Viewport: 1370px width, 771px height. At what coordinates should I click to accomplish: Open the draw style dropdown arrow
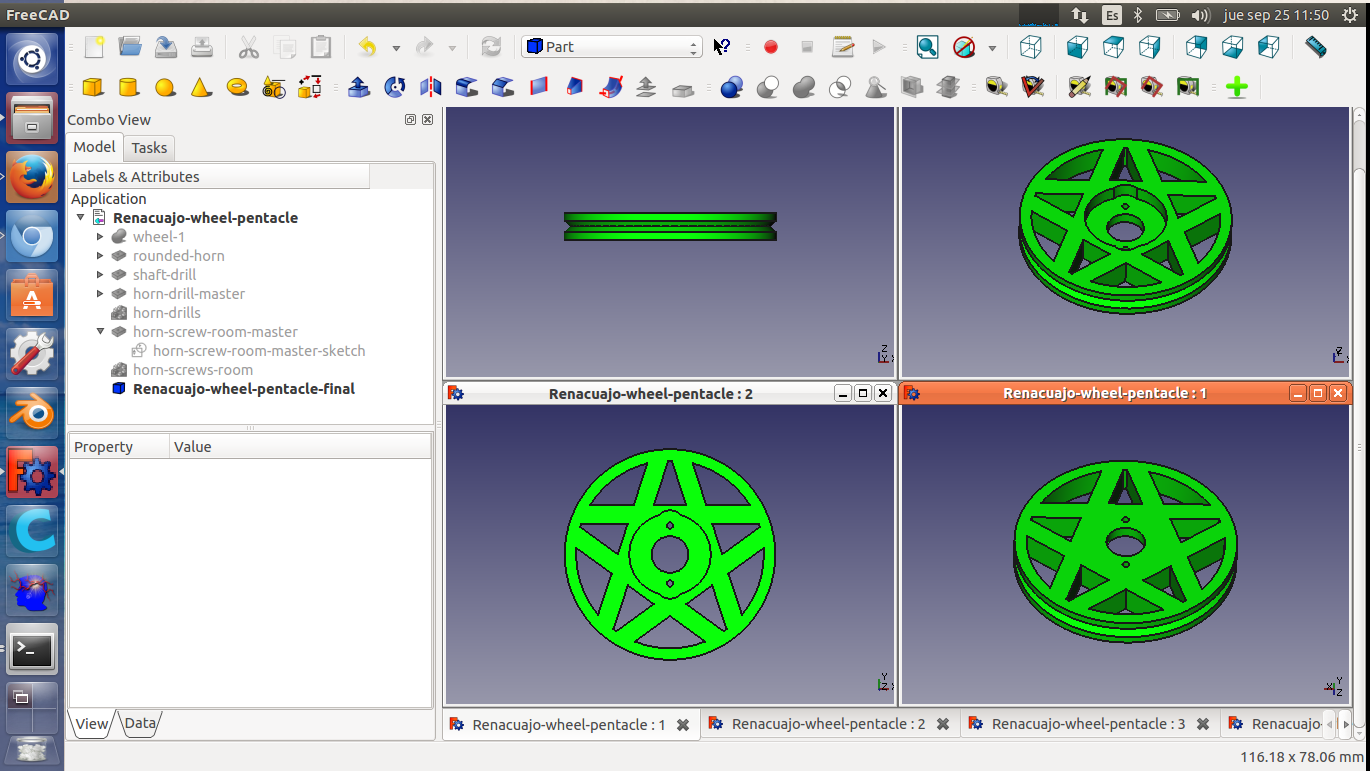click(992, 48)
